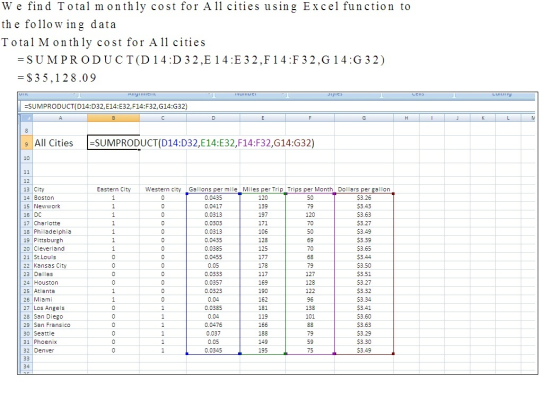The height and width of the screenshot is (407, 560).
Task: Select row 13 header
Action: pyautogui.click(x=26, y=189)
